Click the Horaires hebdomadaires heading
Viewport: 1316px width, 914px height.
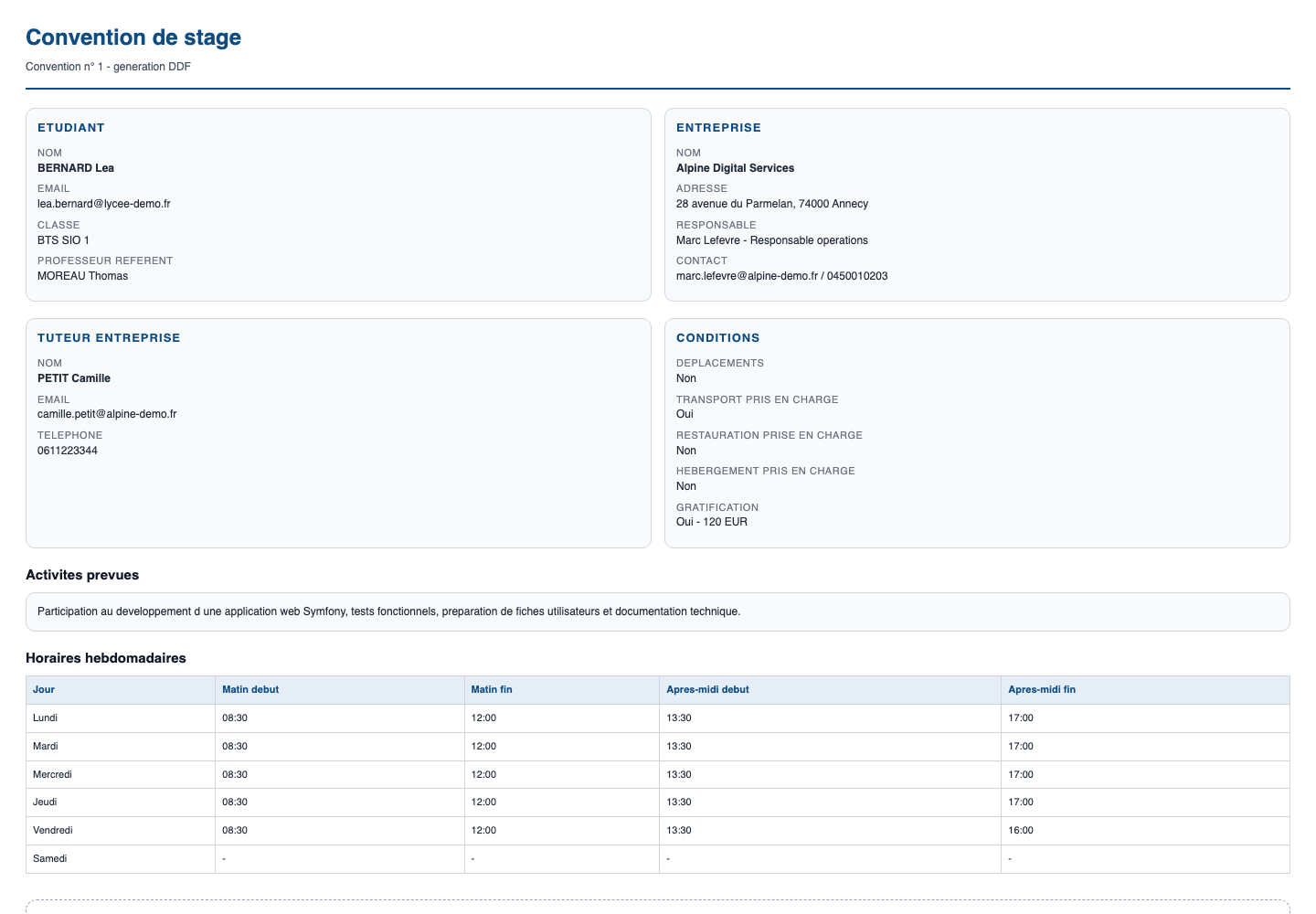pyautogui.click(x=106, y=658)
